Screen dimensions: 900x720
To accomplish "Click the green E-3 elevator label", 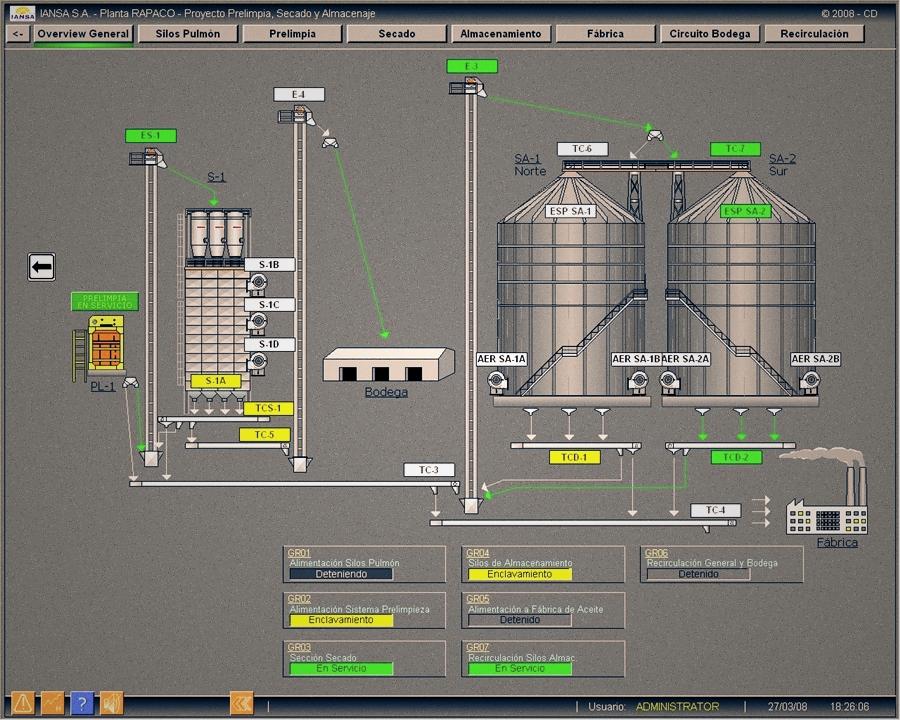I will click(472, 66).
